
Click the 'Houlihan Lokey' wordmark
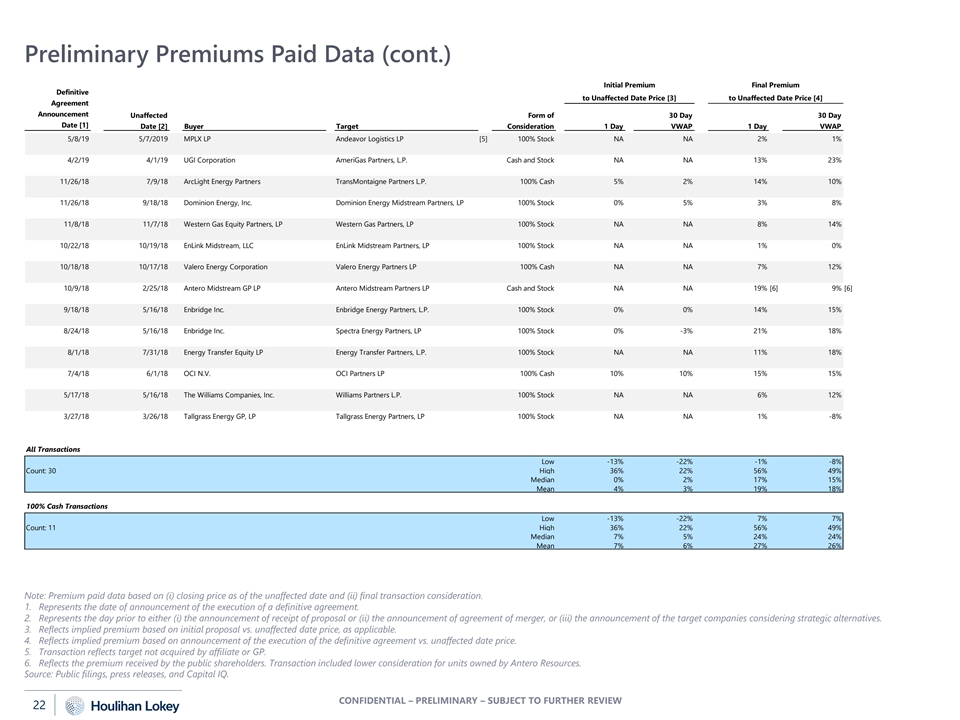pyautogui.click(x=135, y=707)
